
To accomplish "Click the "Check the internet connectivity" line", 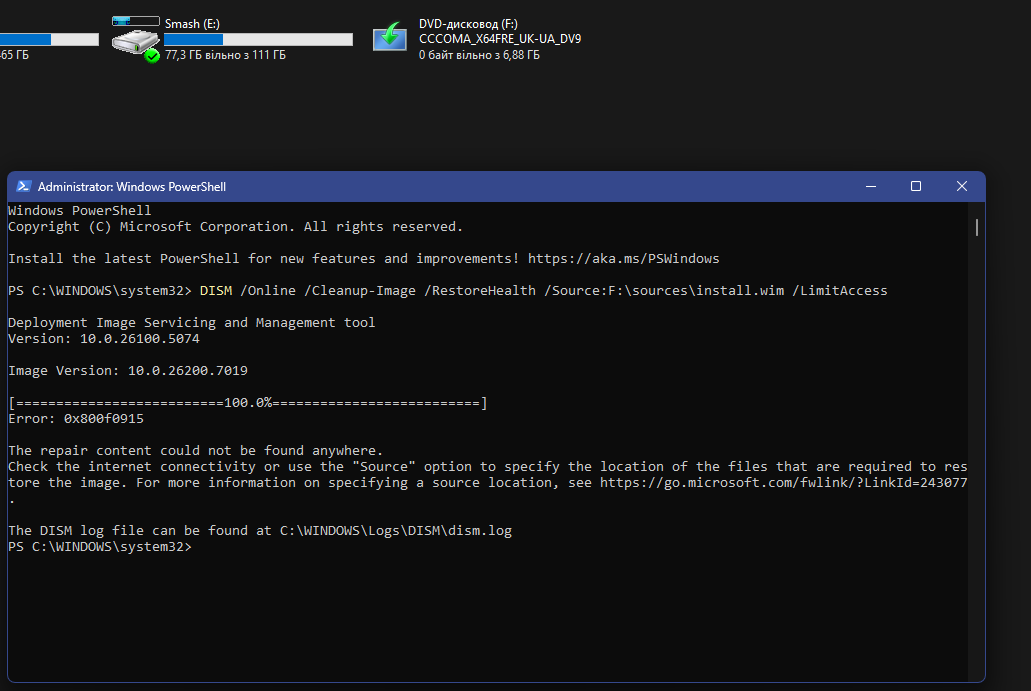I will point(487,467).
